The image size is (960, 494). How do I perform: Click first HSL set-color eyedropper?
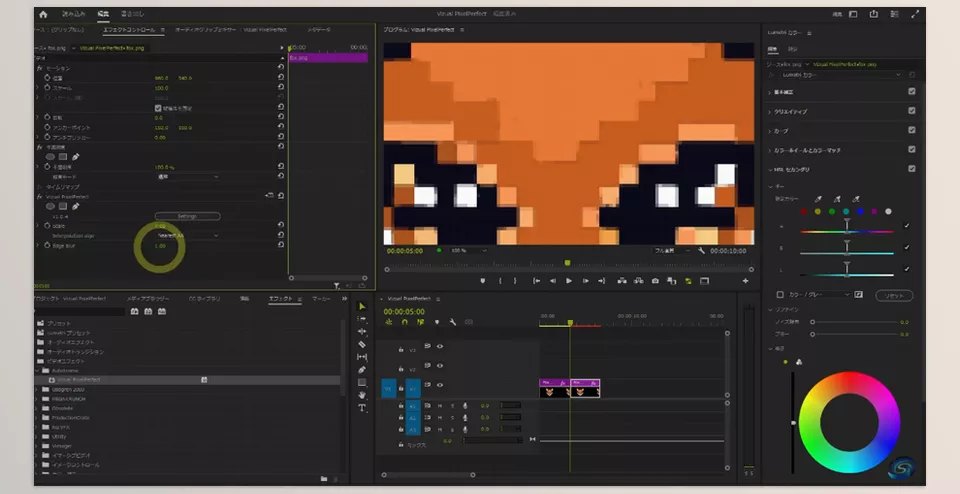(x=818, y=199)
